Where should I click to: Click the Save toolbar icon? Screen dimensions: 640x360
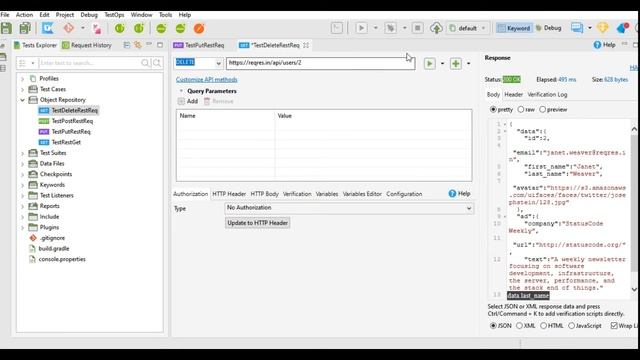[6, 28]
